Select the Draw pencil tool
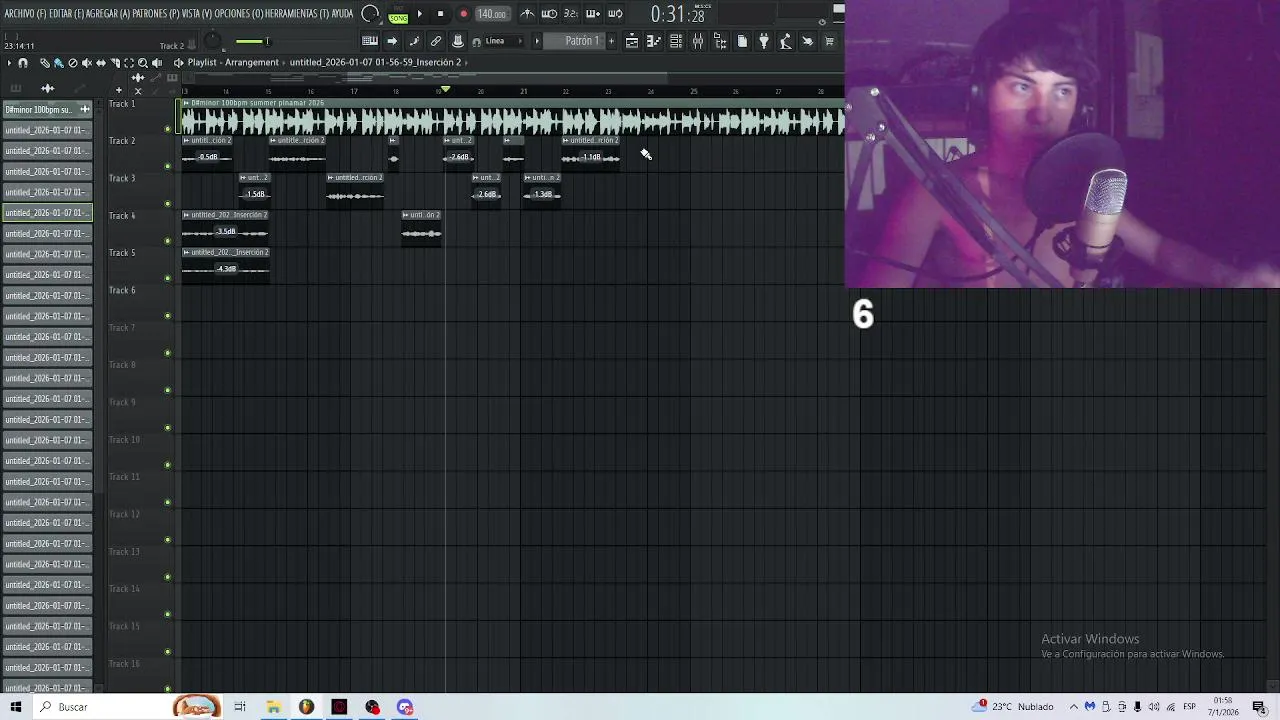This screenshot has height=720, width=1280. [x=44, y=63]
